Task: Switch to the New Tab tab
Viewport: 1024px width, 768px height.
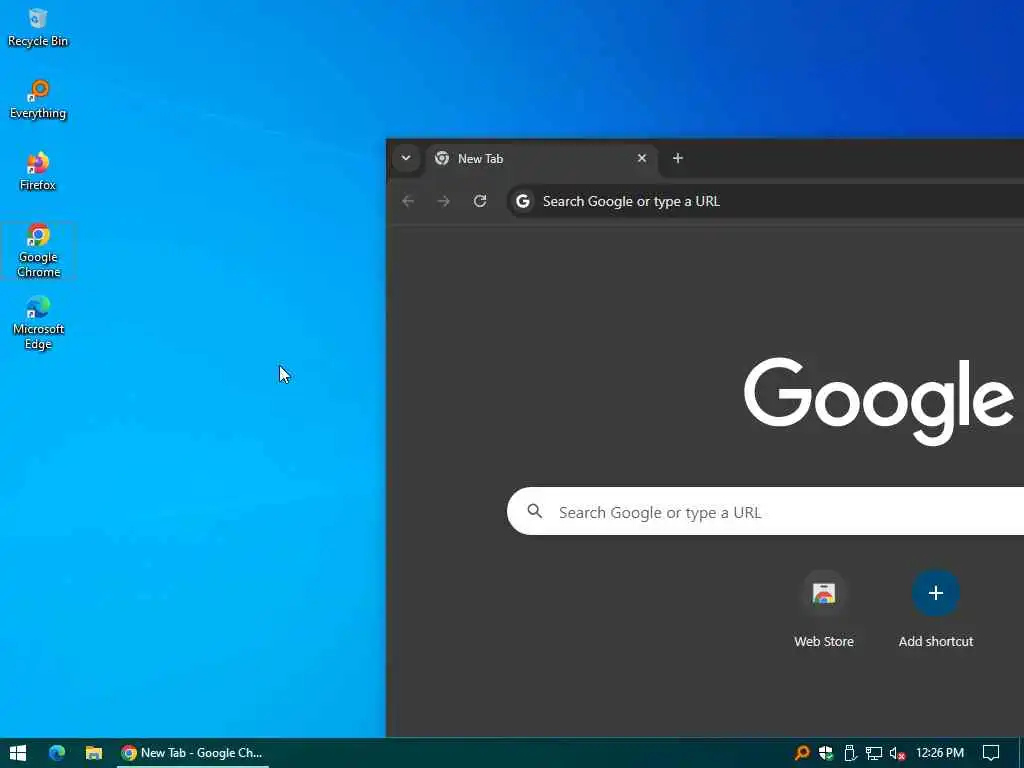Action: 542,159
